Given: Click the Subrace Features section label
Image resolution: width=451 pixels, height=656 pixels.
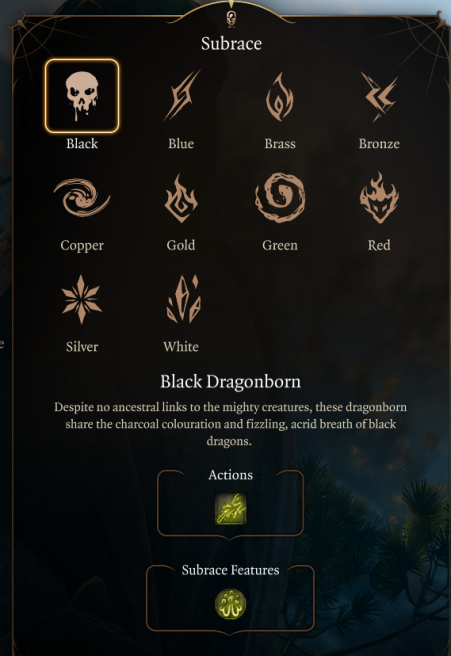Looking at the screenshot, I should 231,570.
